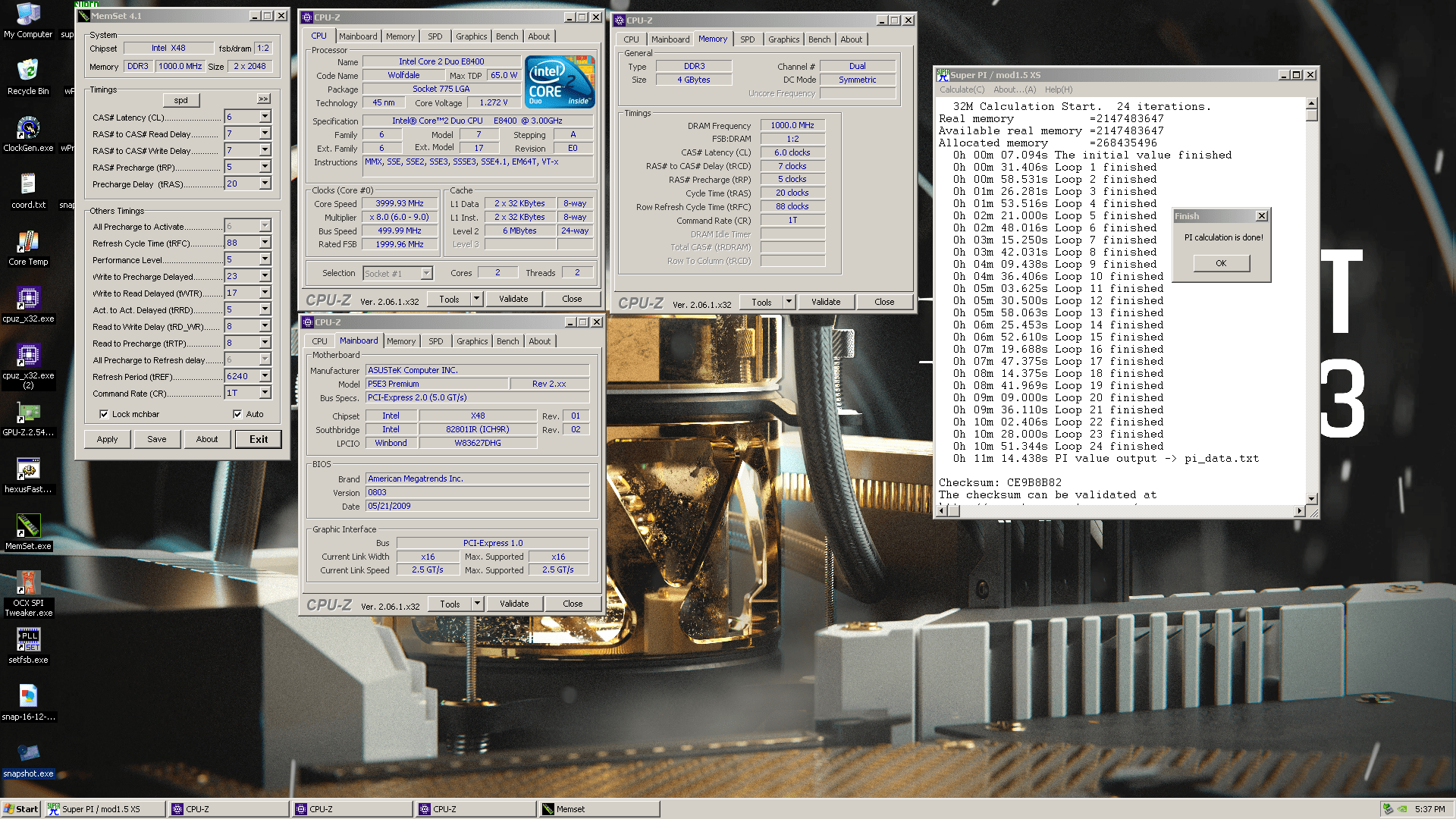Click About button in MemSet

[x=207, y=439]
